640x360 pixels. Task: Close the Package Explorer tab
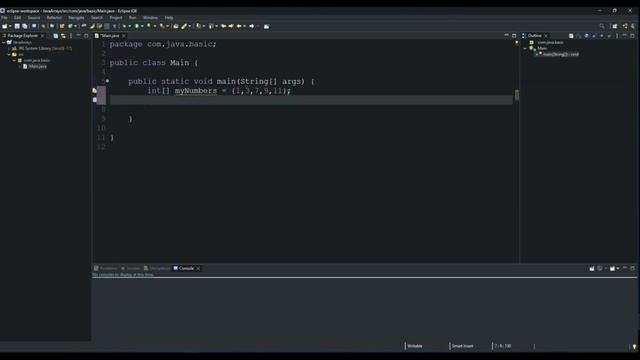point(42,36)
